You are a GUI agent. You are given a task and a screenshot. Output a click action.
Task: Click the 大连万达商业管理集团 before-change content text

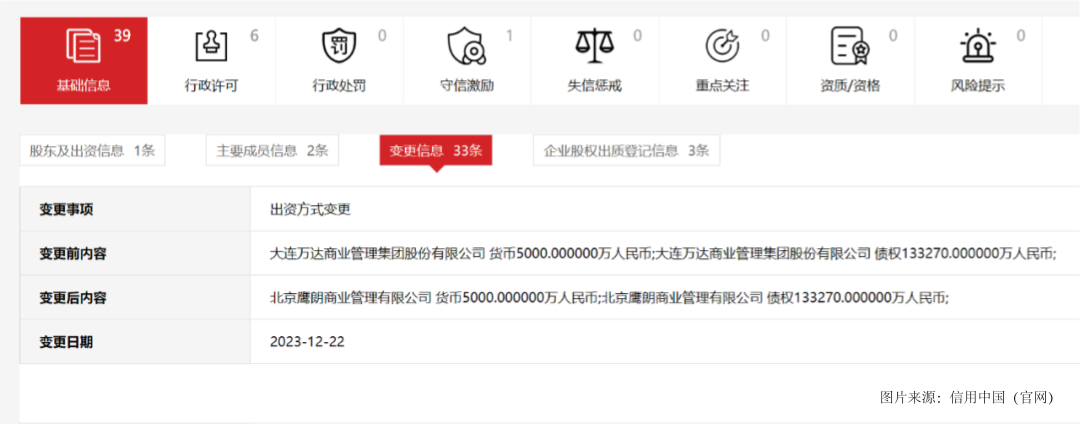click(663, 253)
